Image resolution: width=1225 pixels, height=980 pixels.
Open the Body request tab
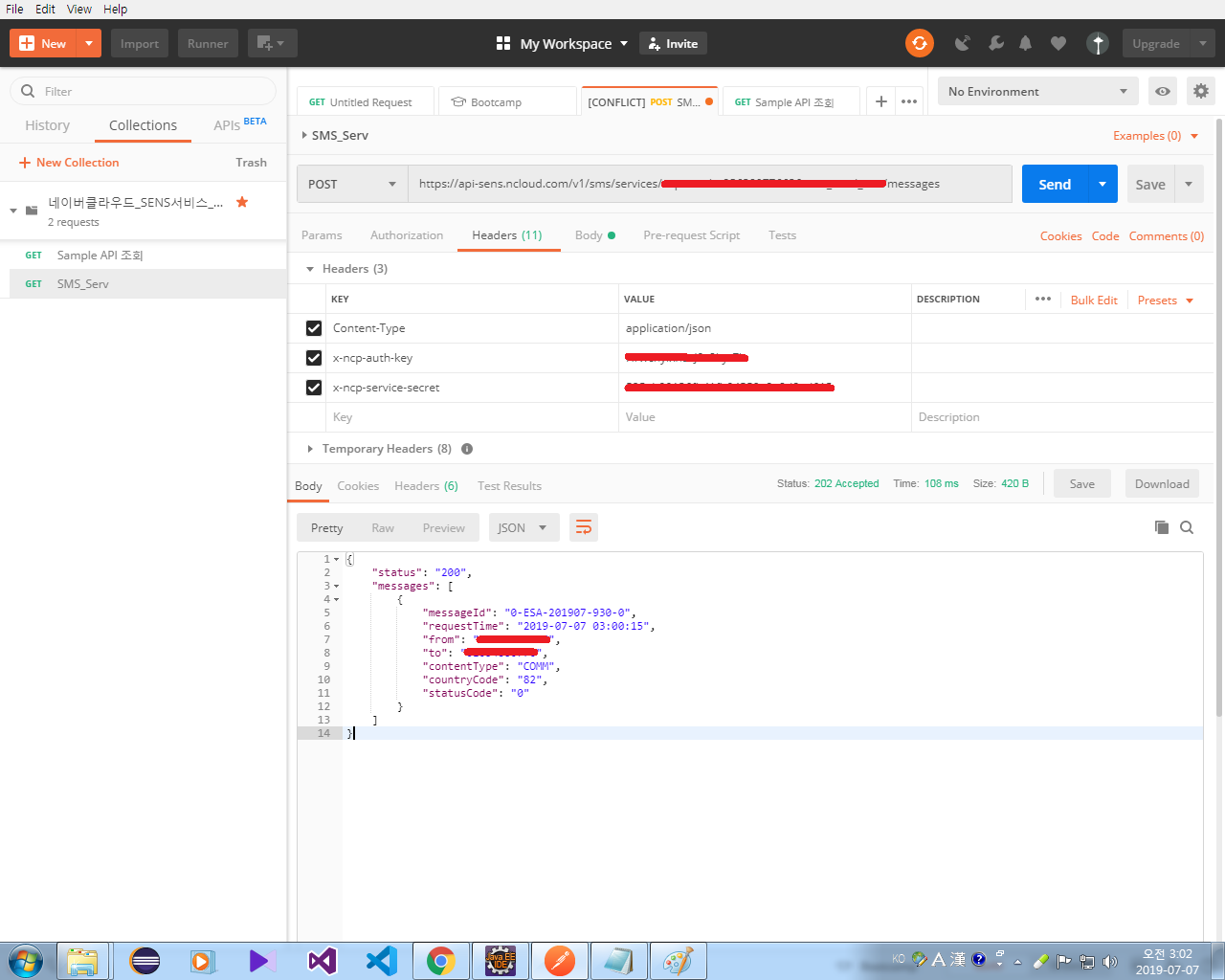(594, 235)
